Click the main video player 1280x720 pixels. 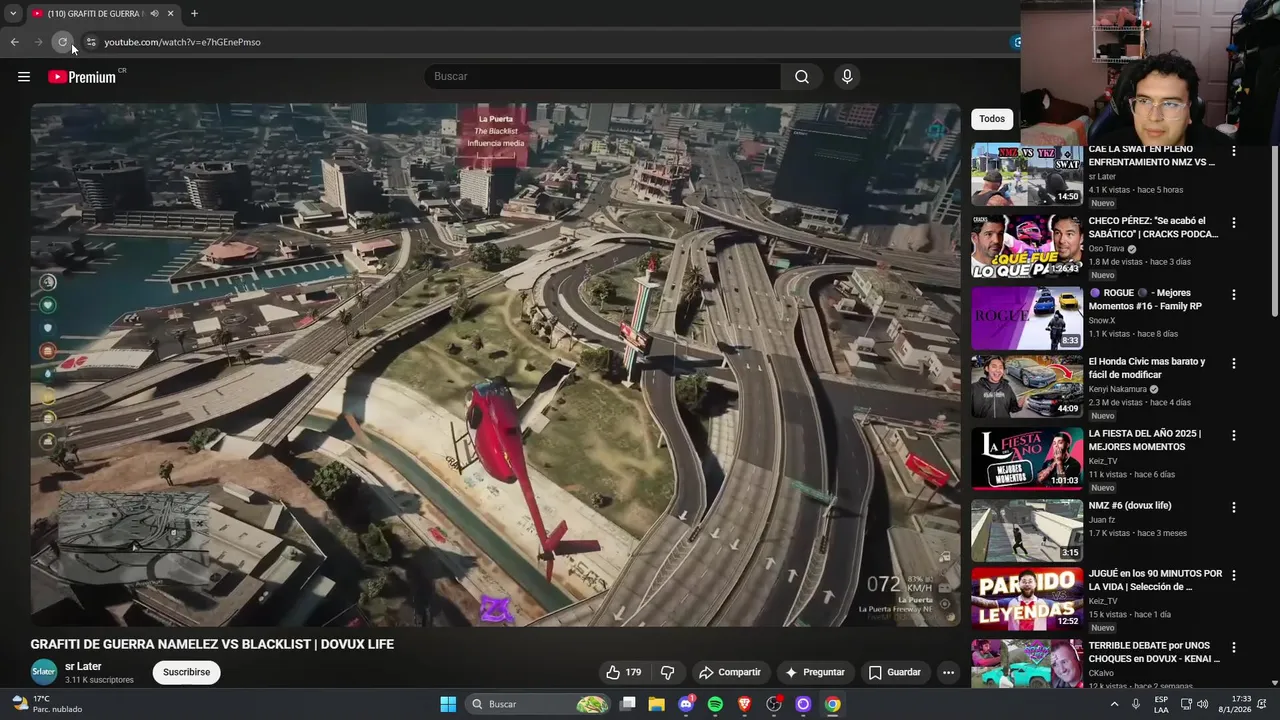pos(495,365)
